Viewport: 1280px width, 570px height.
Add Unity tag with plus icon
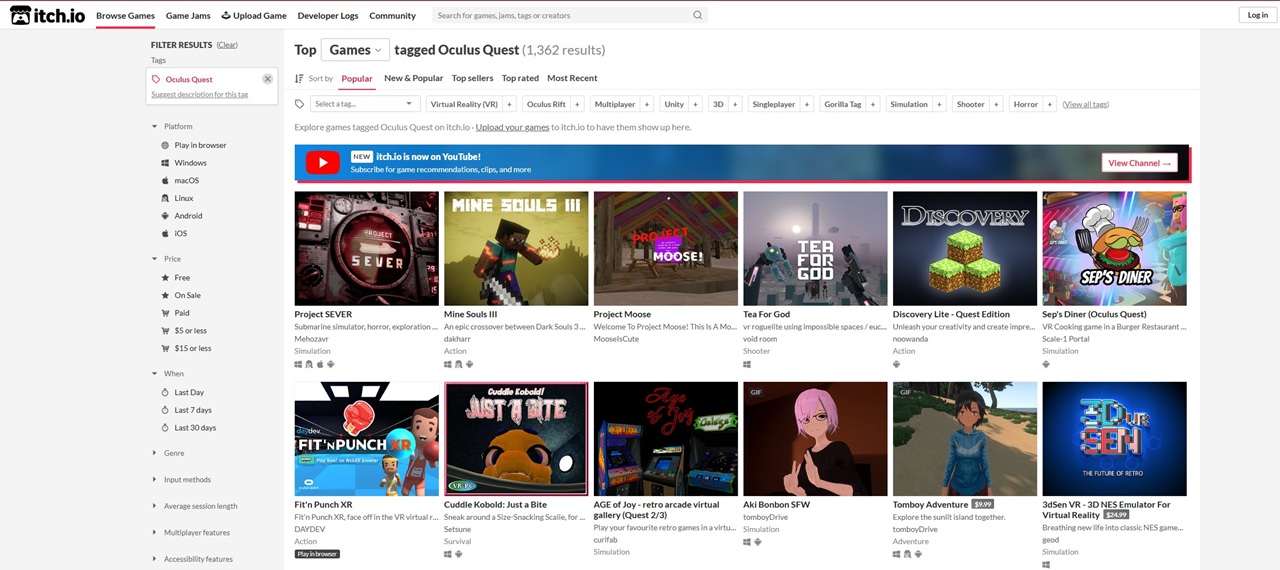(695, 104)
